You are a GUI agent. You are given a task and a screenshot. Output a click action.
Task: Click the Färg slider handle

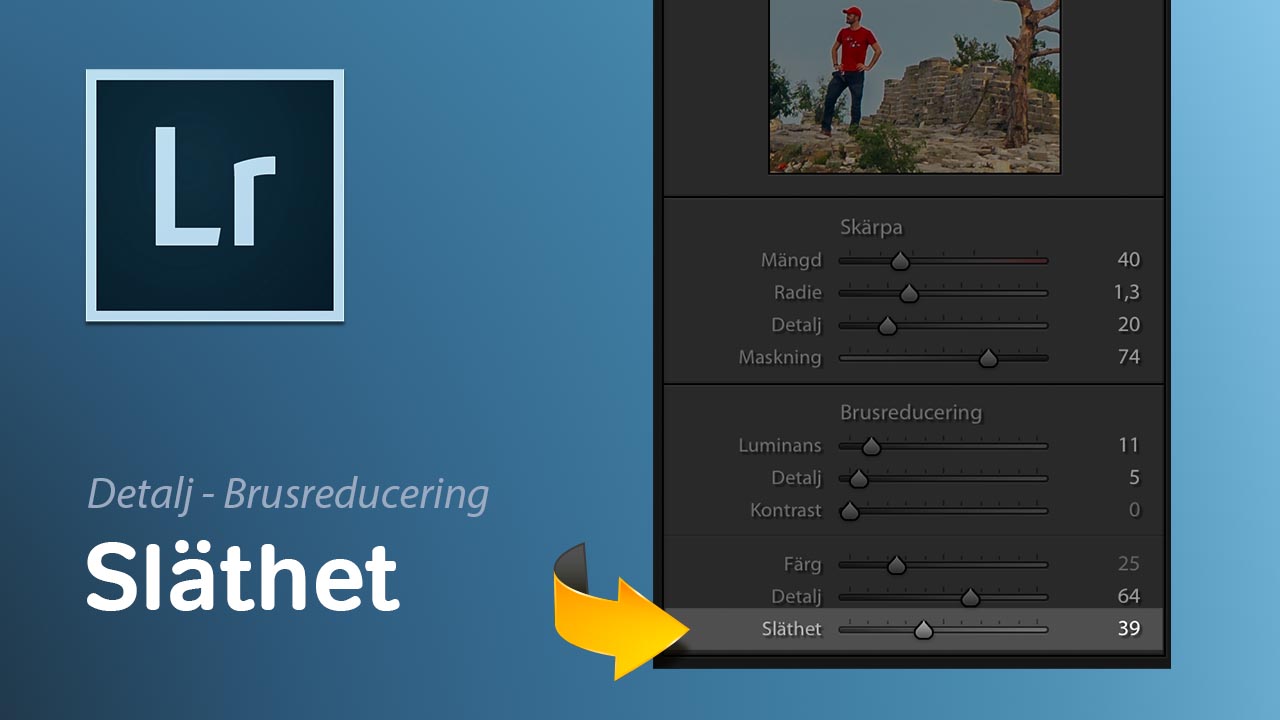point(896,565)
